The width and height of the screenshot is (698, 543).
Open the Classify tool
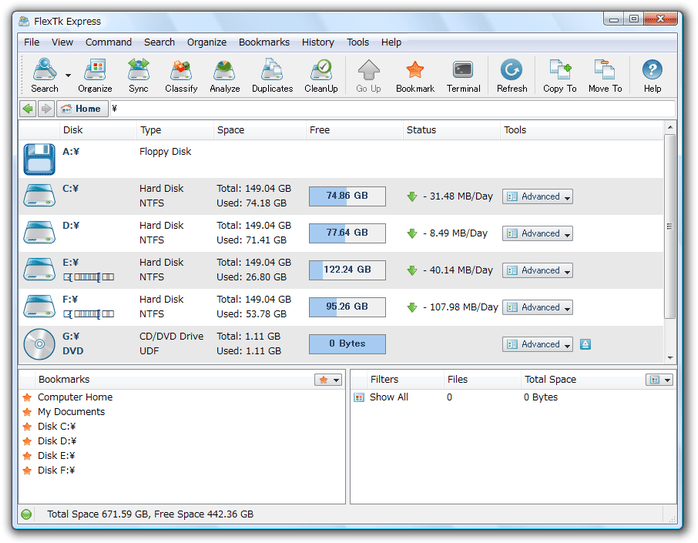pyautogui.click(x=181, y=76)
